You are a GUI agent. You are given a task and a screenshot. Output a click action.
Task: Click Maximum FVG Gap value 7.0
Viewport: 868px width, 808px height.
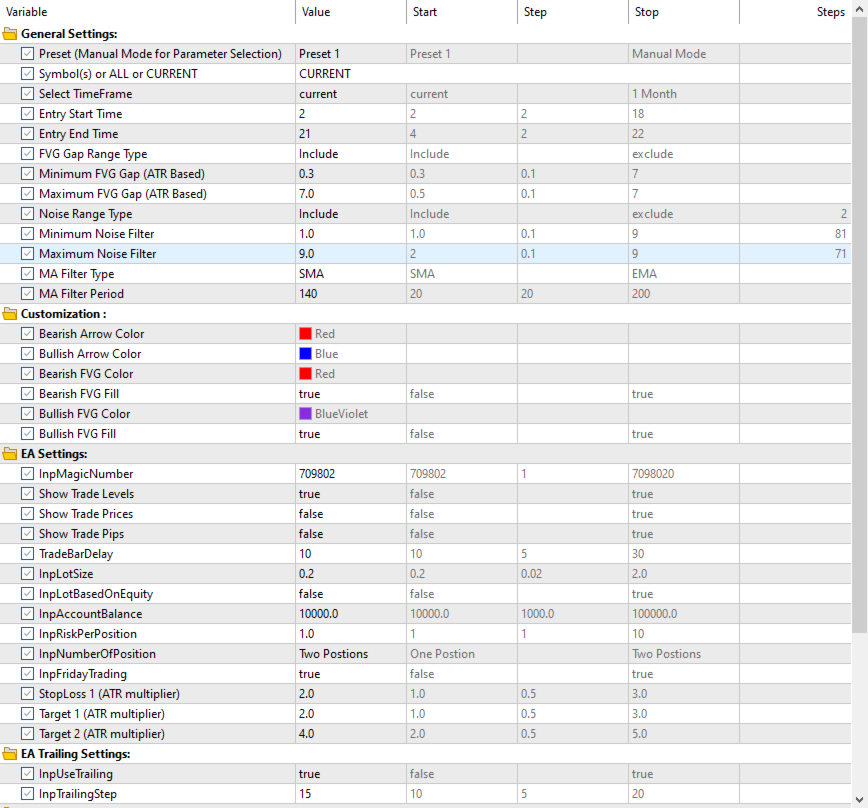coord(351,194)
